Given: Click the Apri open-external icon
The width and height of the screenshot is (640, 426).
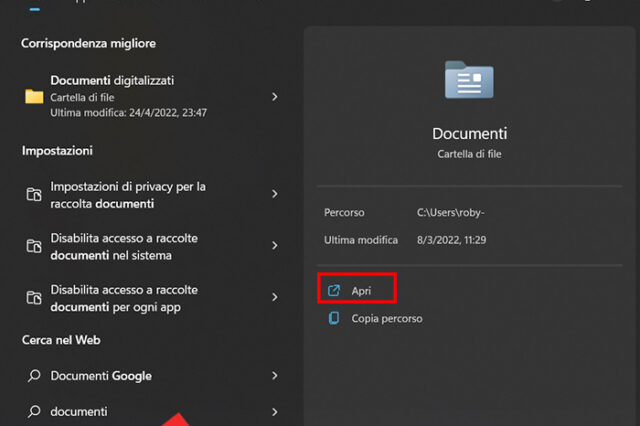Looking at the screenshot, I should pos(334,290).
